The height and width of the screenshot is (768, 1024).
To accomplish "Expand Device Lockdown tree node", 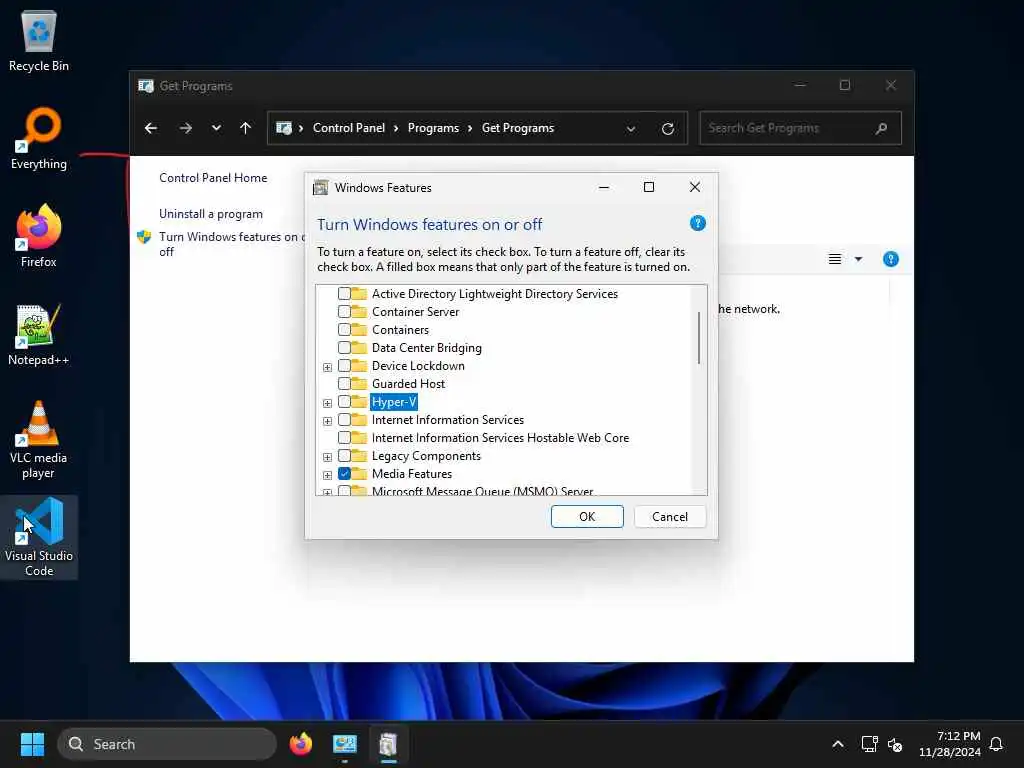I will [327, 367].
